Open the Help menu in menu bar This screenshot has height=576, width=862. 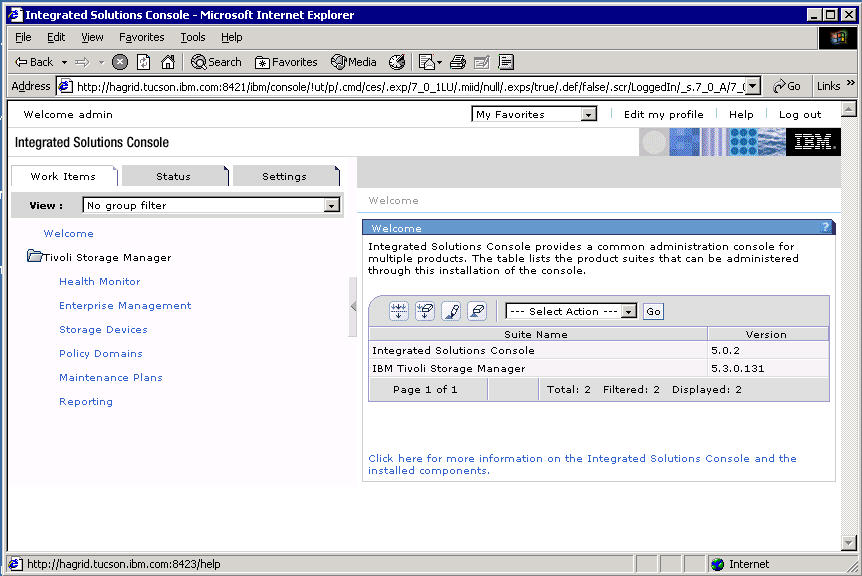coord(231,37)
